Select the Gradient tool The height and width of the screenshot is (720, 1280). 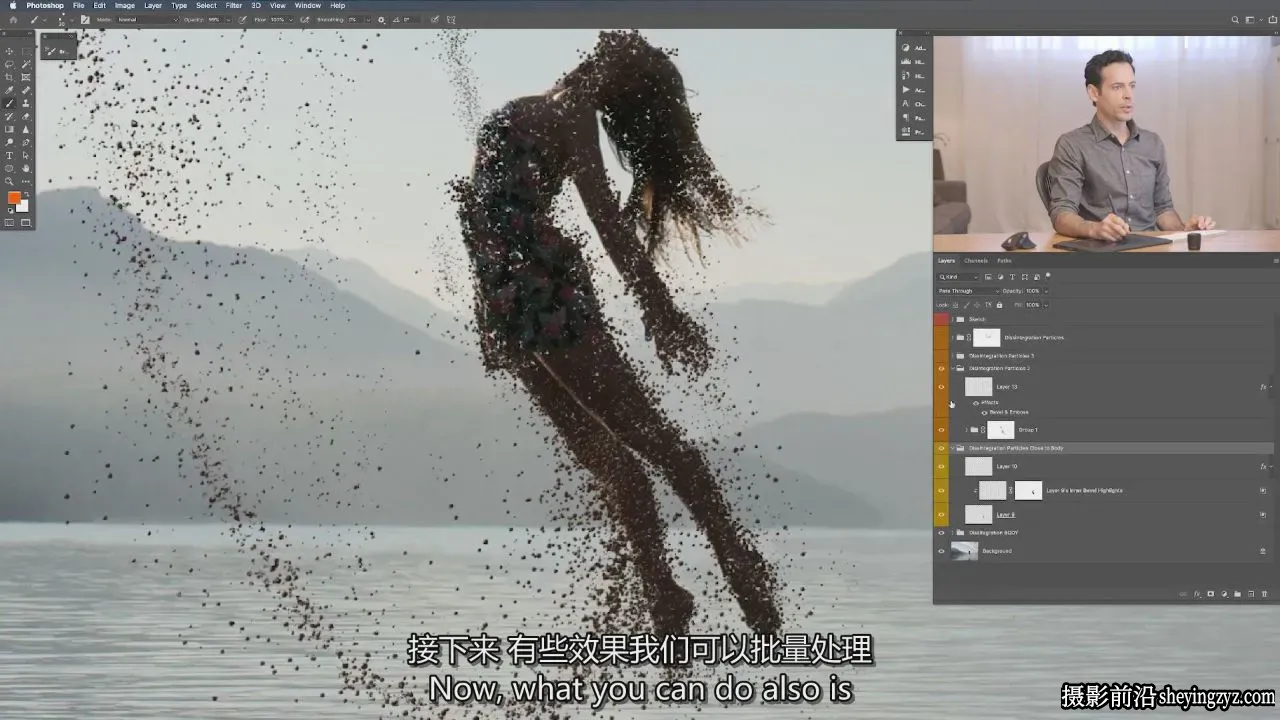10,129
